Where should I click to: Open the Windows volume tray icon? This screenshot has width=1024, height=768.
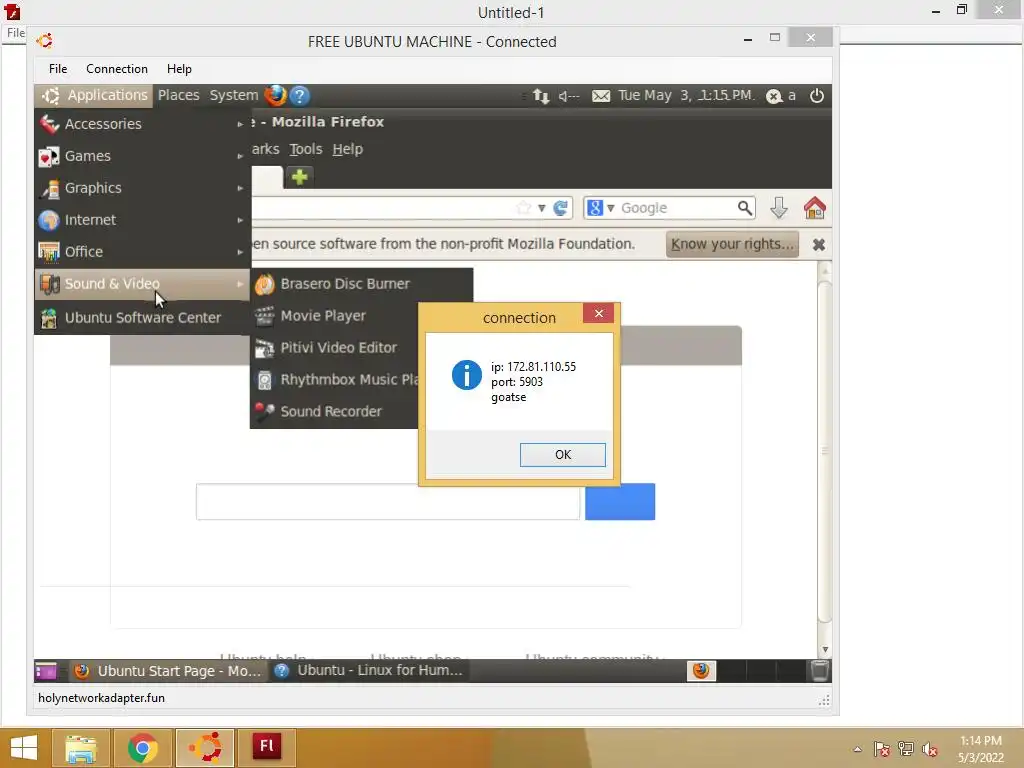point(930,749)
